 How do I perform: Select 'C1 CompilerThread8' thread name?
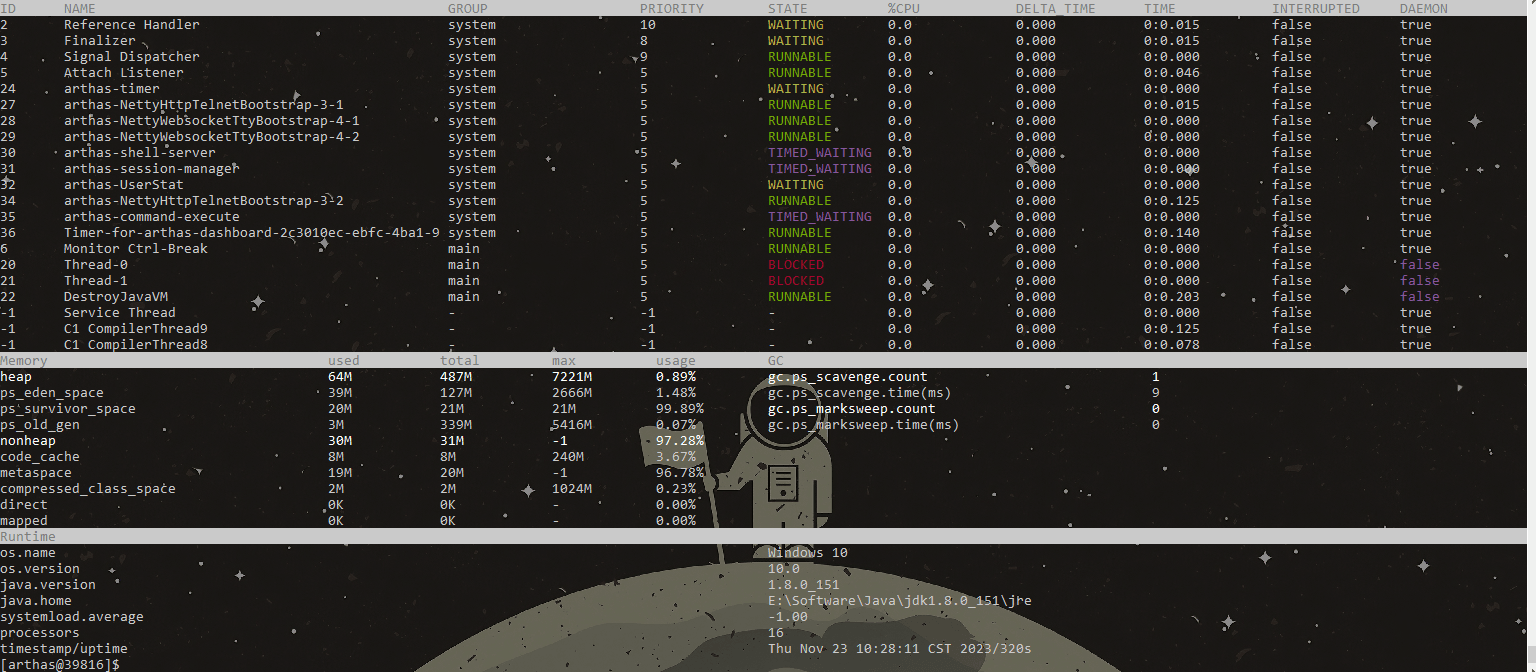tap(136, 345)
